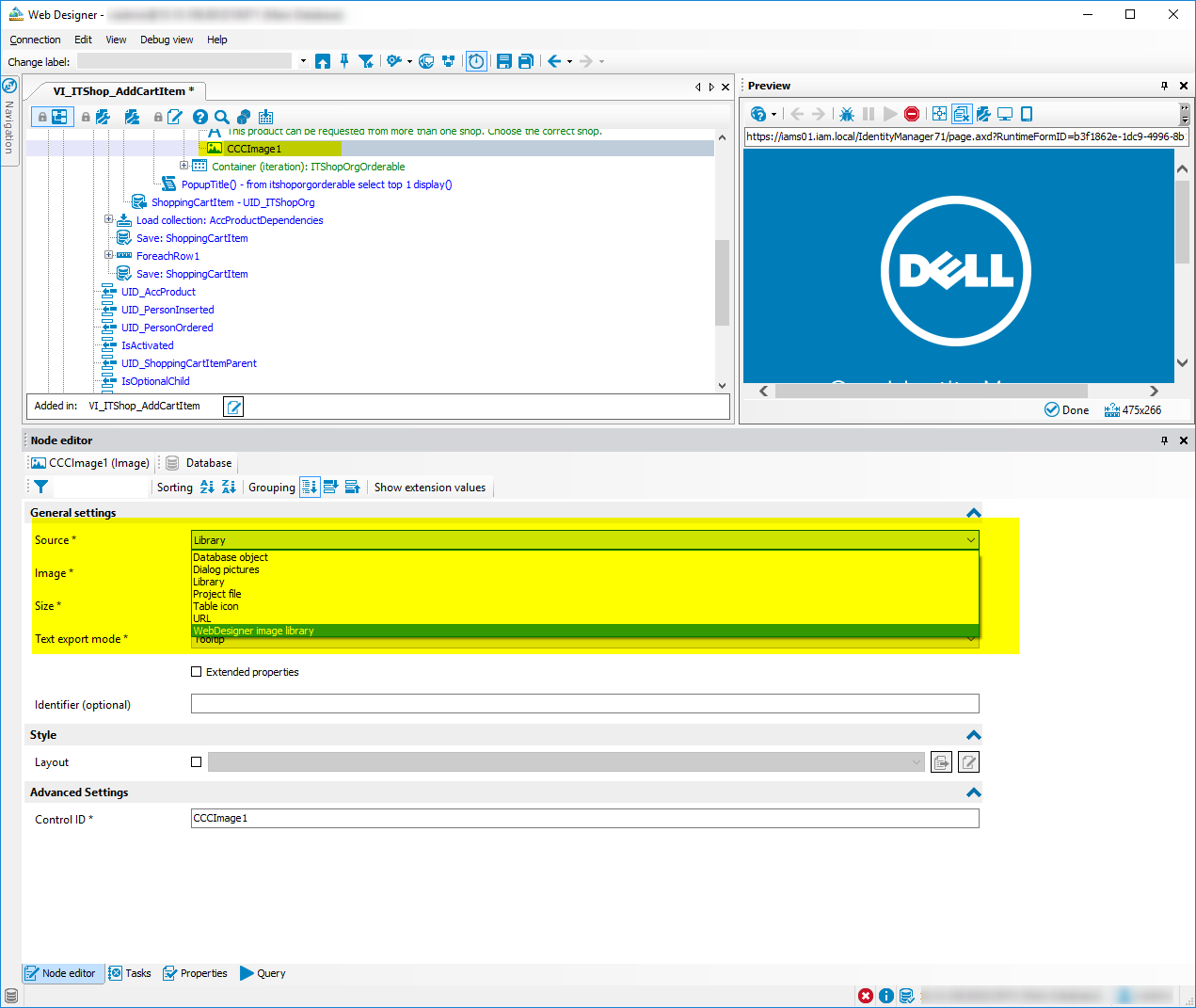Expand the Container (iteration) ITShopOrgOrderable node

[184, 166]
